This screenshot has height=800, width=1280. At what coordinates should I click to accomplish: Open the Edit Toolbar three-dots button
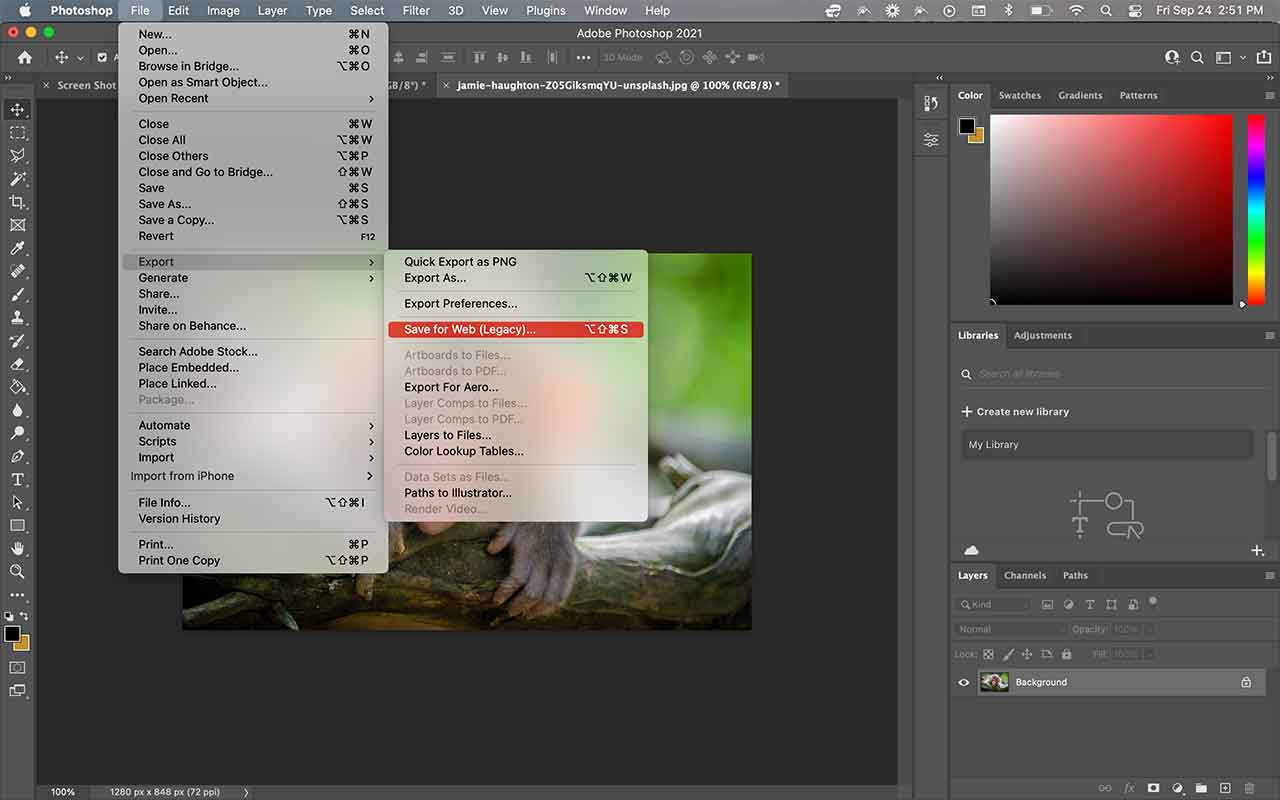(x=17, y=595)
